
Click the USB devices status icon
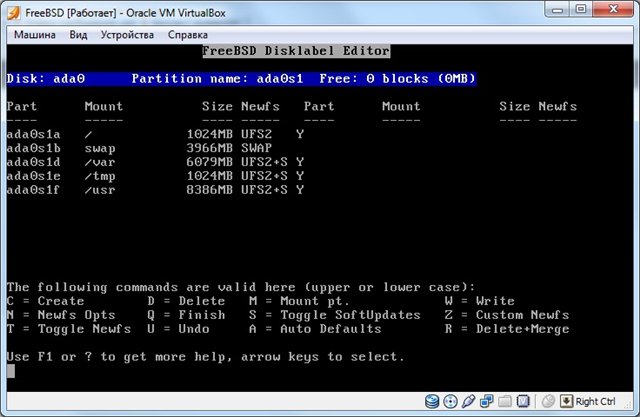pyautogui.click(x=468, y=402)
